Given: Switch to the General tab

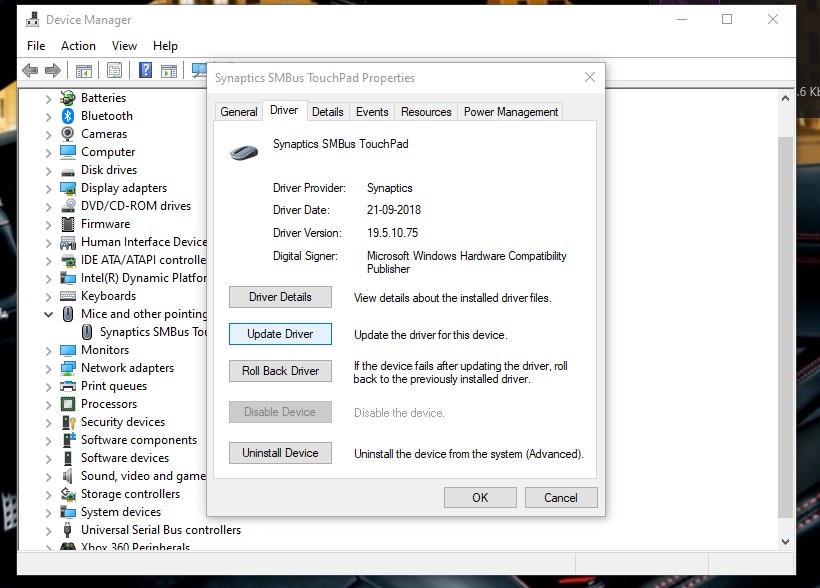Looking at the screenshot, I should [238, 111].
